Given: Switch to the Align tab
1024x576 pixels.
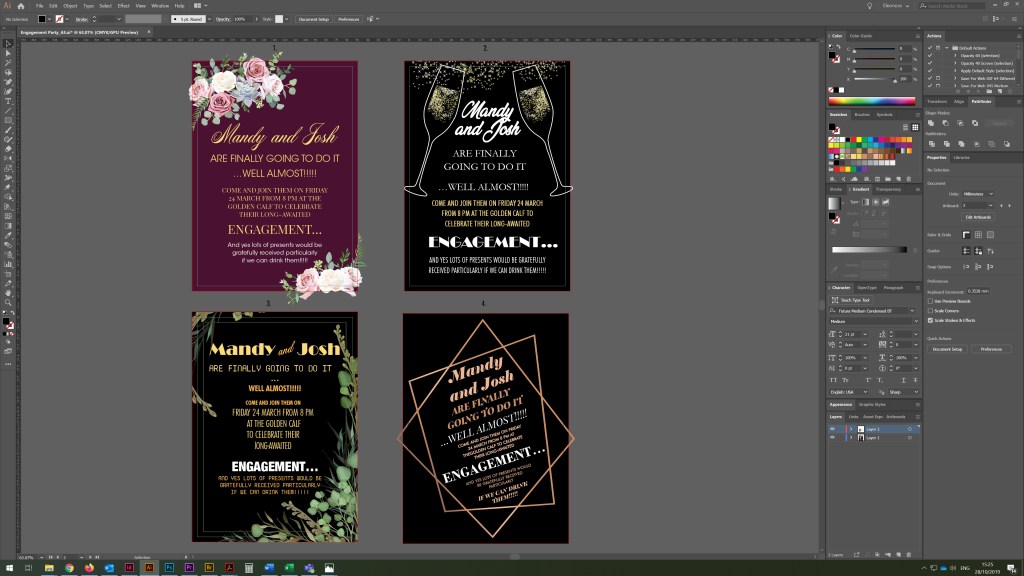Looking at the screenshot, I should coord(958,101).
